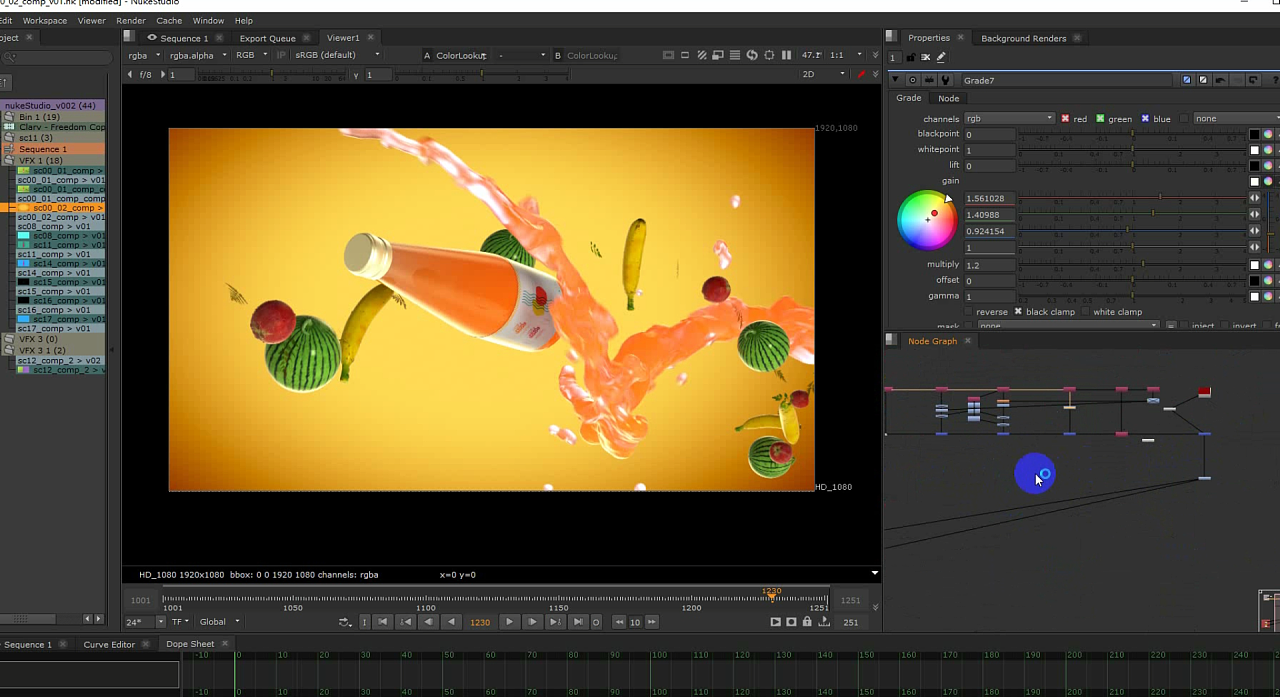Click the lock icon in Properties toolbar
This screenshot has height=697, width=1280.
[910, 58]
